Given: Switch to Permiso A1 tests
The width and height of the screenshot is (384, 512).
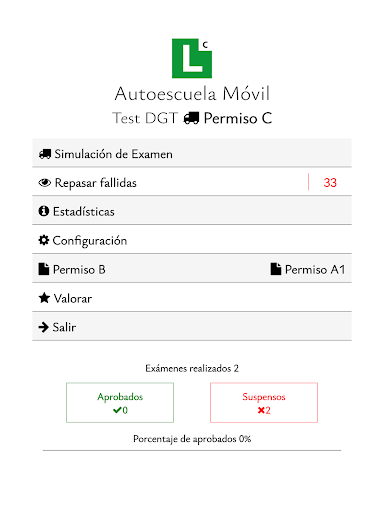Looking at the screenshot, I should click(308, 269).
